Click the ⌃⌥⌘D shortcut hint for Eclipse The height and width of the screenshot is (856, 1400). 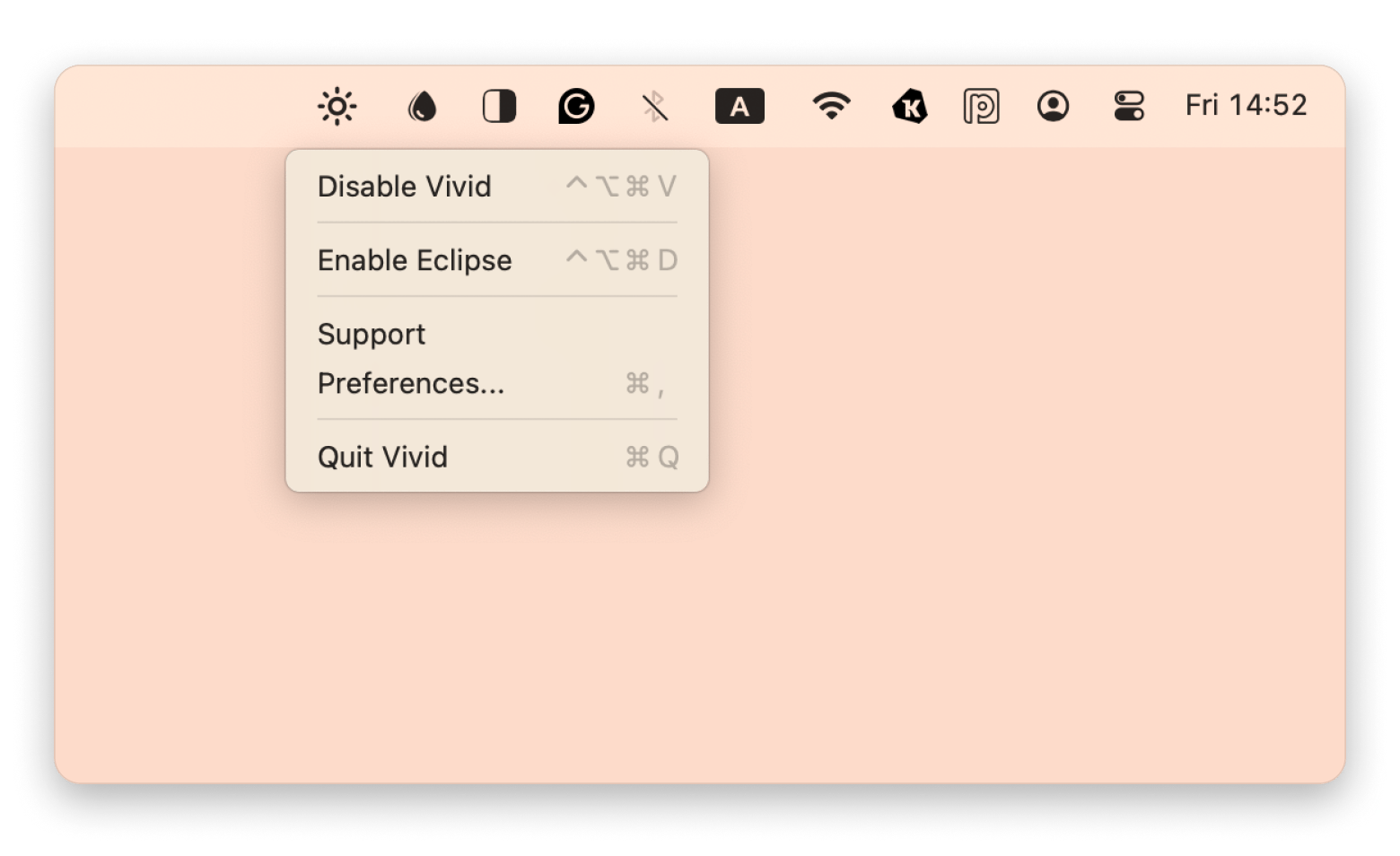[x=621, y=260]
